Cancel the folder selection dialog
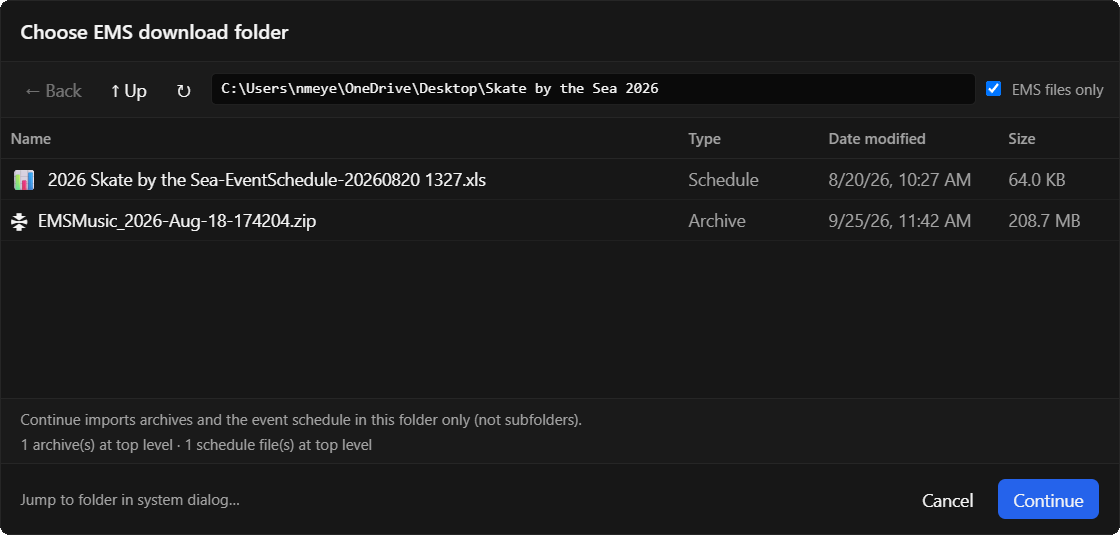Screen dimensions: 1120x535 click(947, 501)
